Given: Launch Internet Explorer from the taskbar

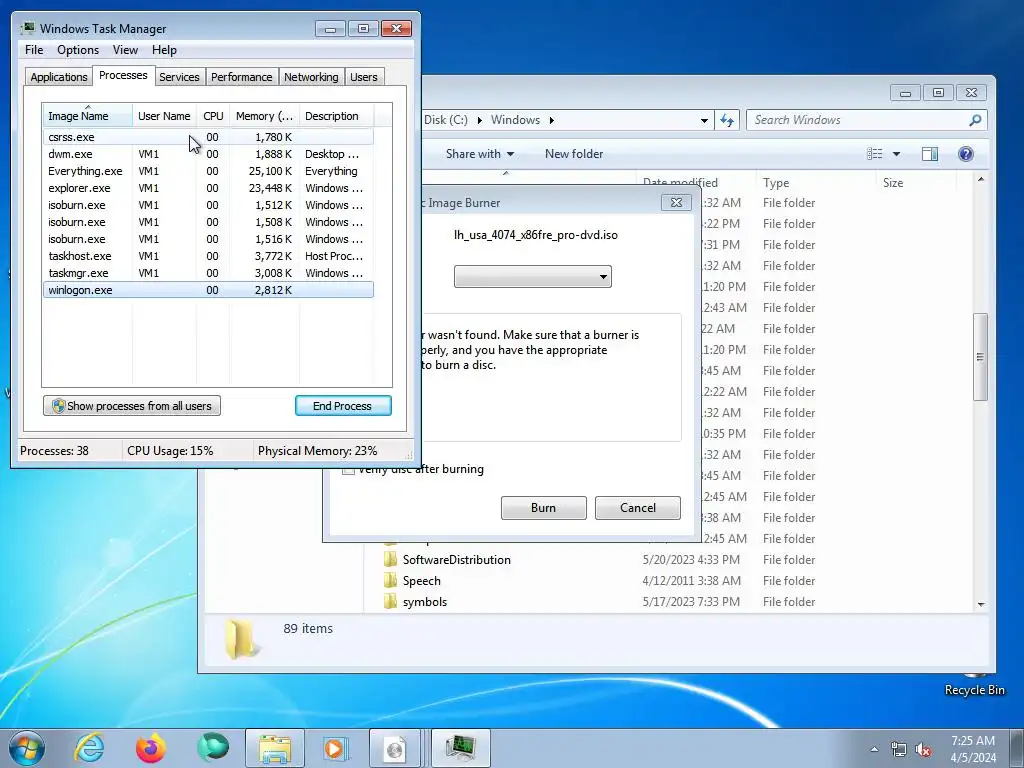Looking at the screenshot, I should 89,748.
